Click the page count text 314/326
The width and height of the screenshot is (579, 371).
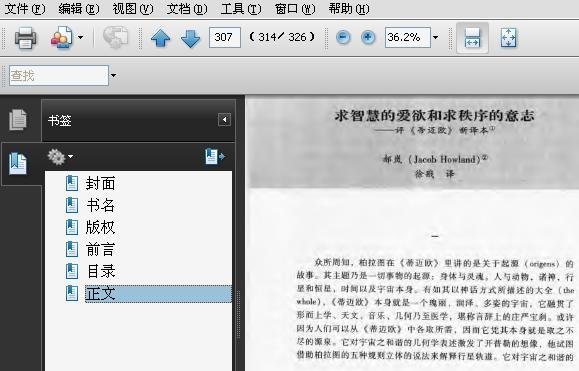(x=282, y=37)
